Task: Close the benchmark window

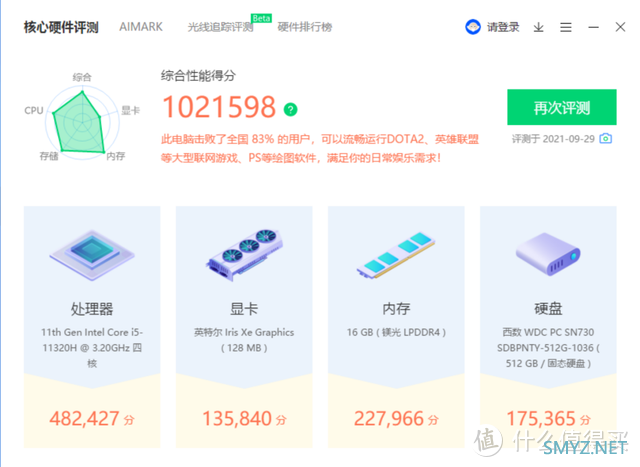Action: (x=620, y=27)
